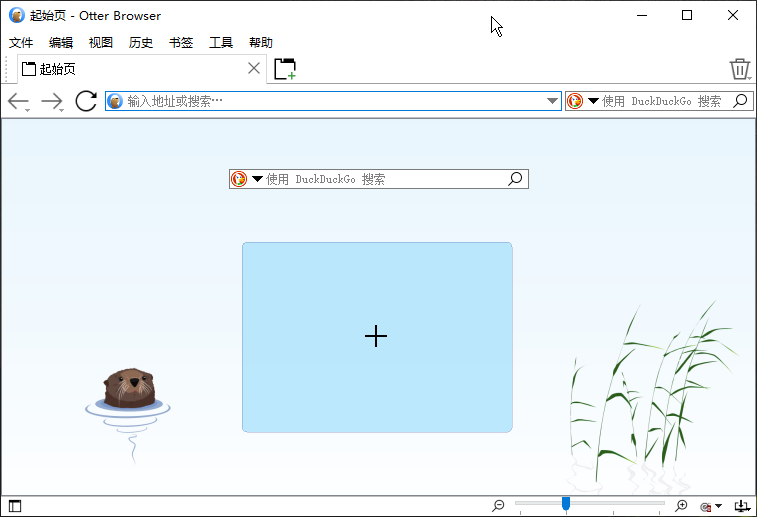Viewport: 757px width, 517px height.
Task: Click the DuckDuckGo logo in toolbar search
Action: tap(575, 101)
